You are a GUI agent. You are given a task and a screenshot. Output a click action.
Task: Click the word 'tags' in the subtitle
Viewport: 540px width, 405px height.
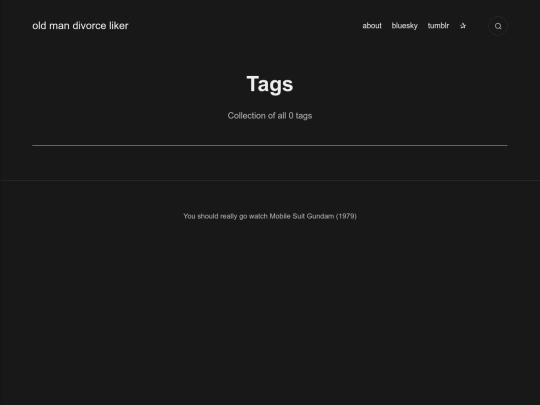[x=304, y=116]
